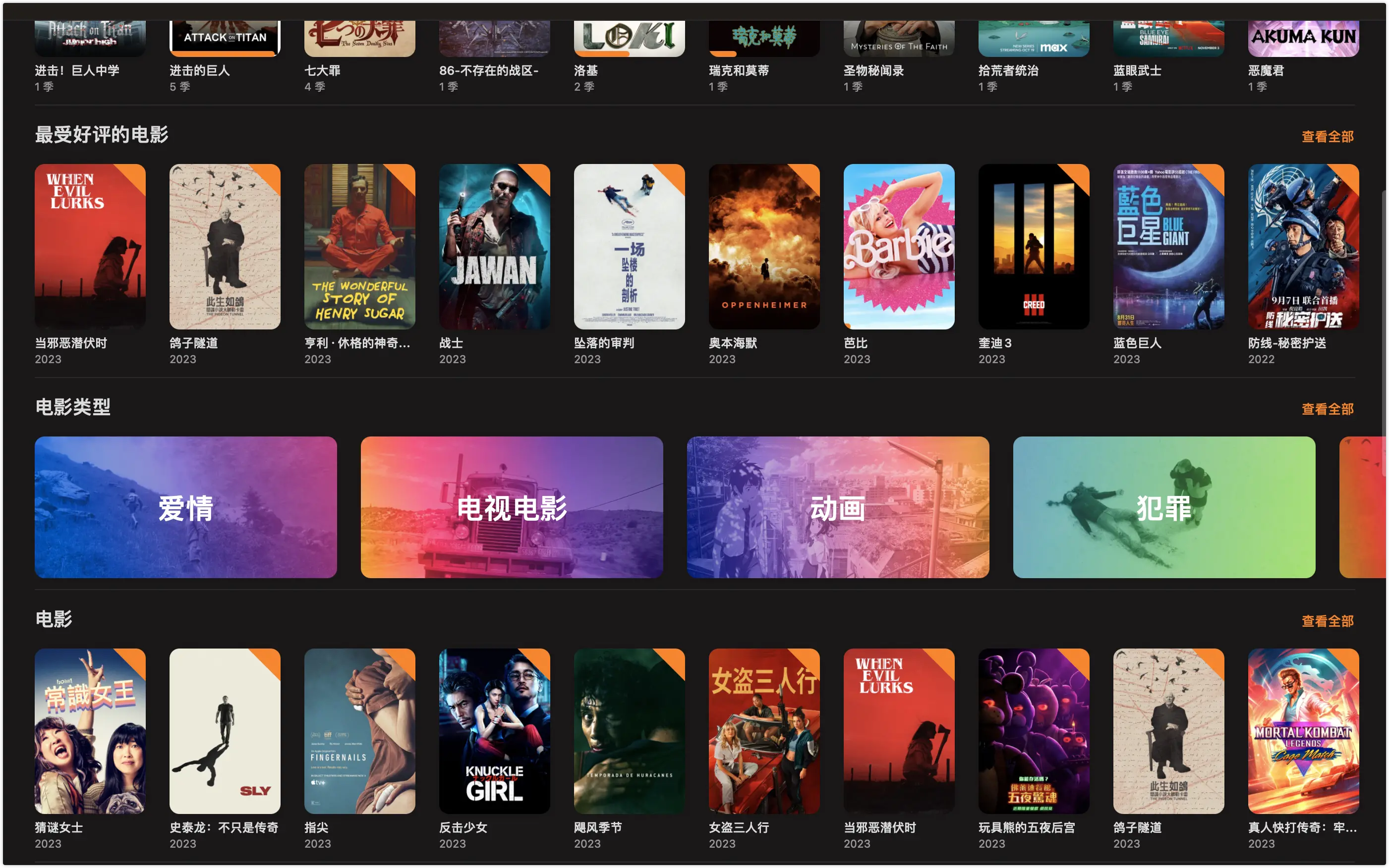Click the 坠落的审判 title text
This screenshot has height=868, width=1389.
click(x=604, y=343)
